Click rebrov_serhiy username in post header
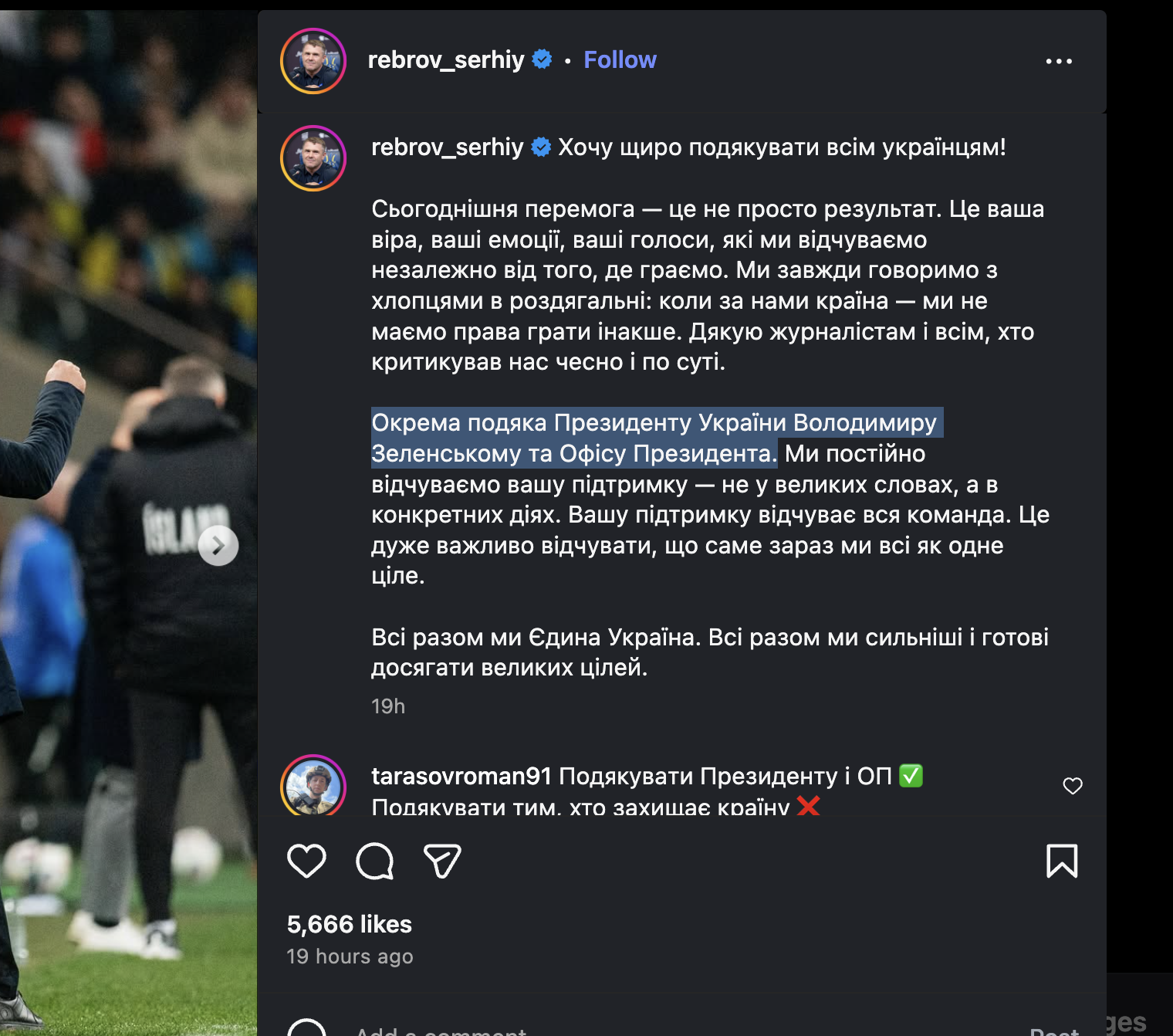Viewport: 1173px width, 1036px height. 445,60
